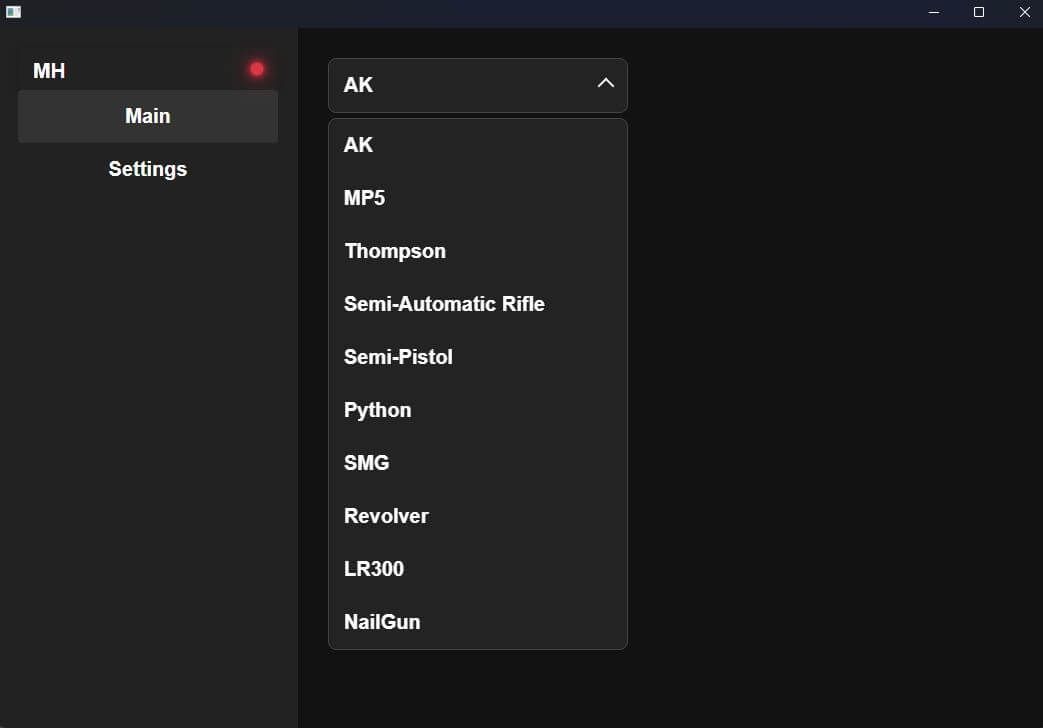Close the application window
The image size is (1043, 728).
tap(1024, 12)
